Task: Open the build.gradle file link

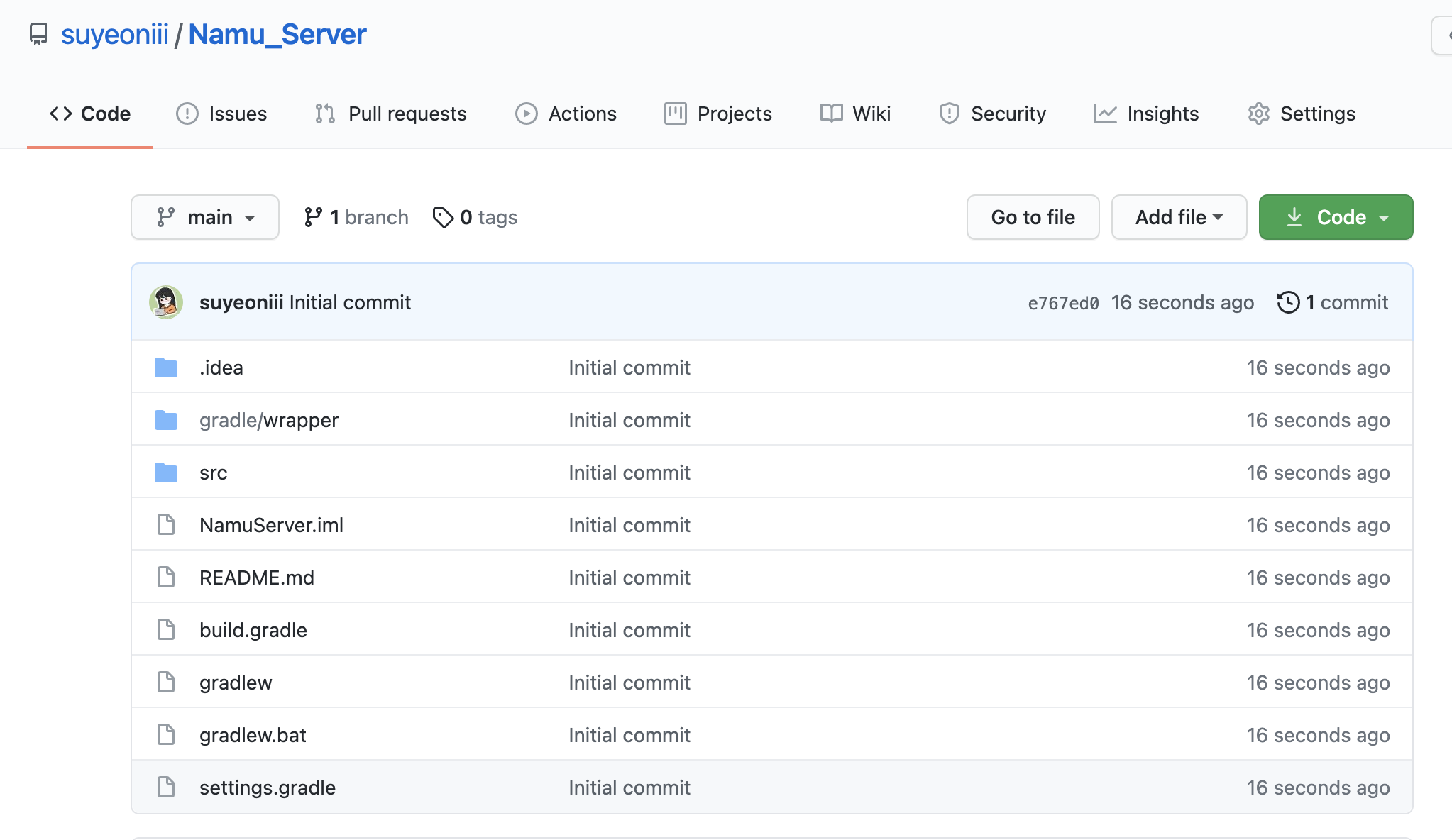Action: [253, 630]
